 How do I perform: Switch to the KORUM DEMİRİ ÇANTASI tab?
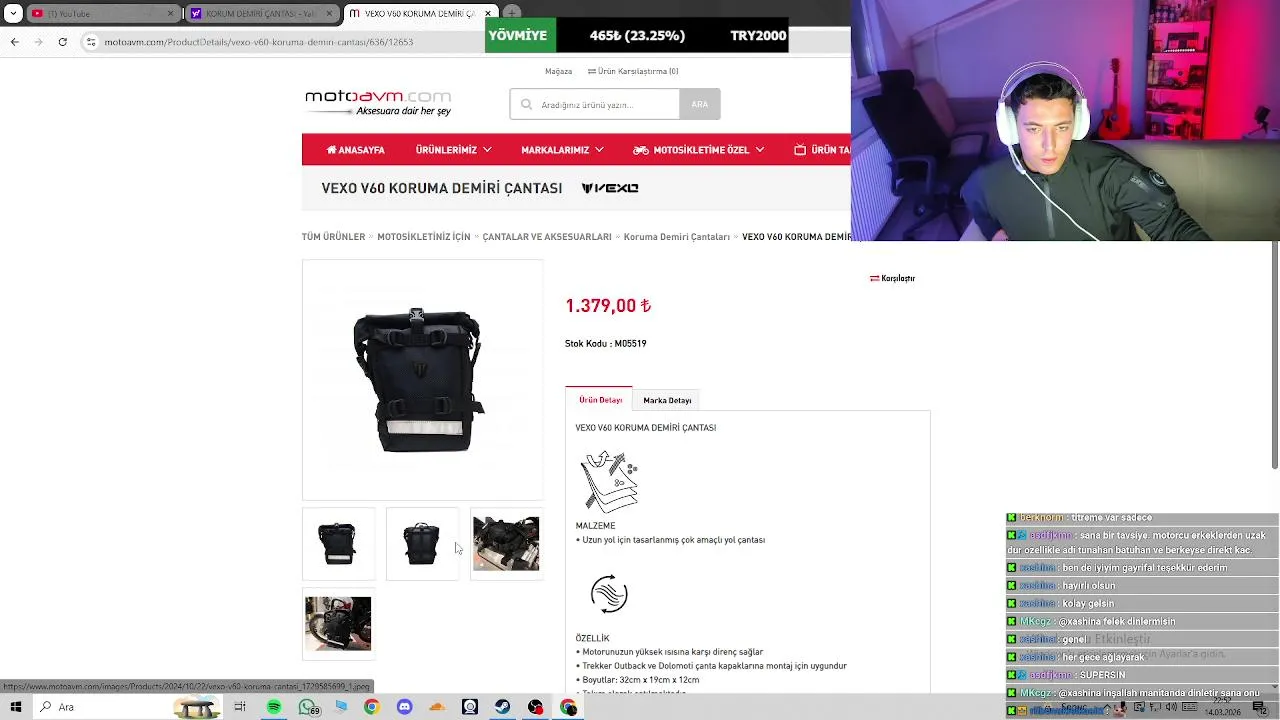(x=263, y=14)
